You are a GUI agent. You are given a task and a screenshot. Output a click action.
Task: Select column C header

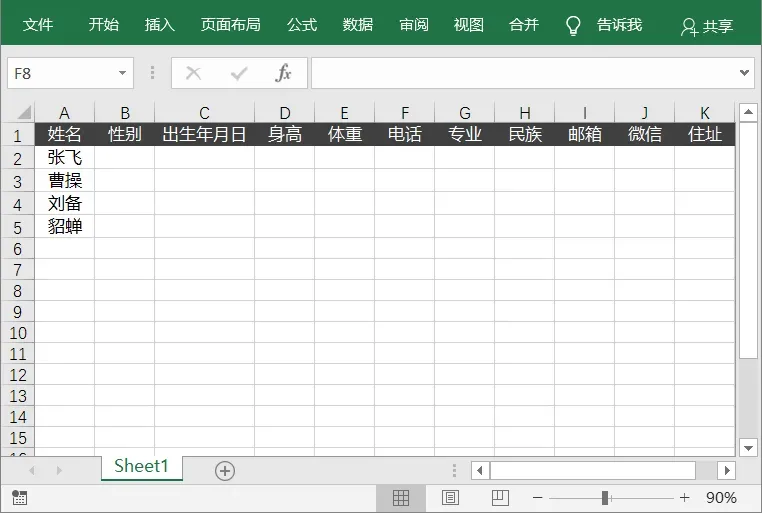pos(205,113)
